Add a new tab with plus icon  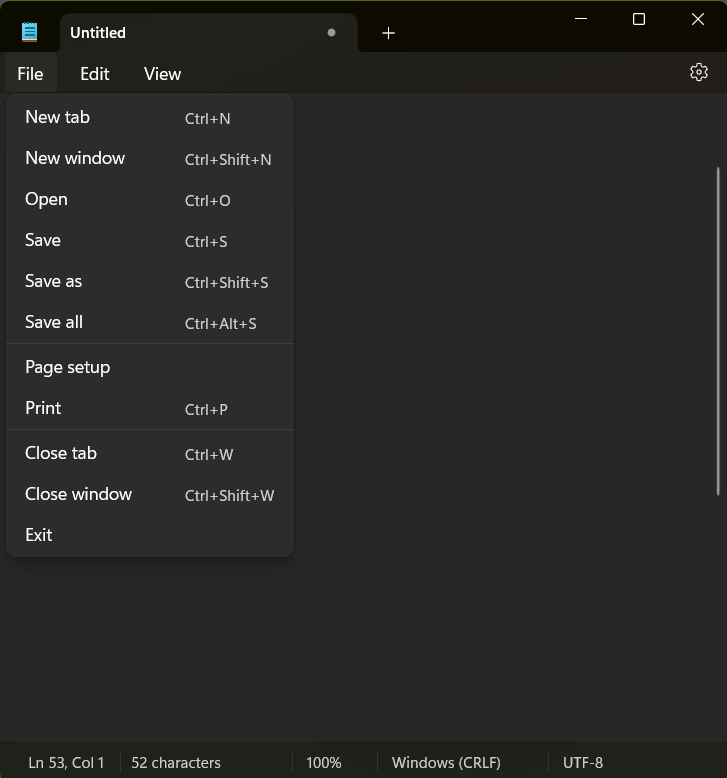[388, 33]
